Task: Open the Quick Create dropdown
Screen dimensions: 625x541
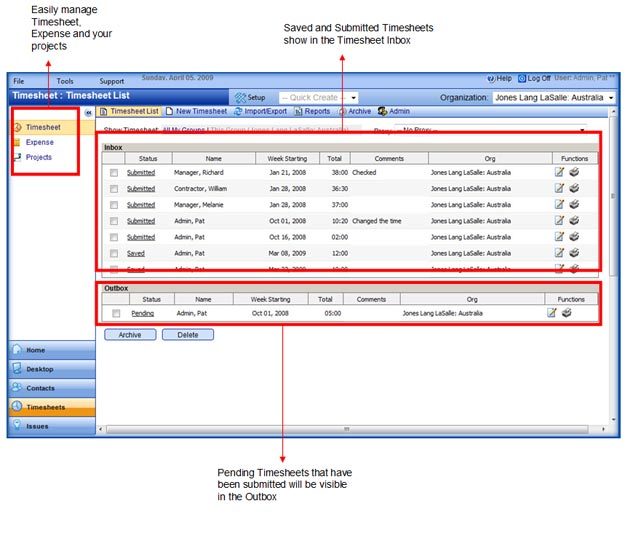Action: 318,98
